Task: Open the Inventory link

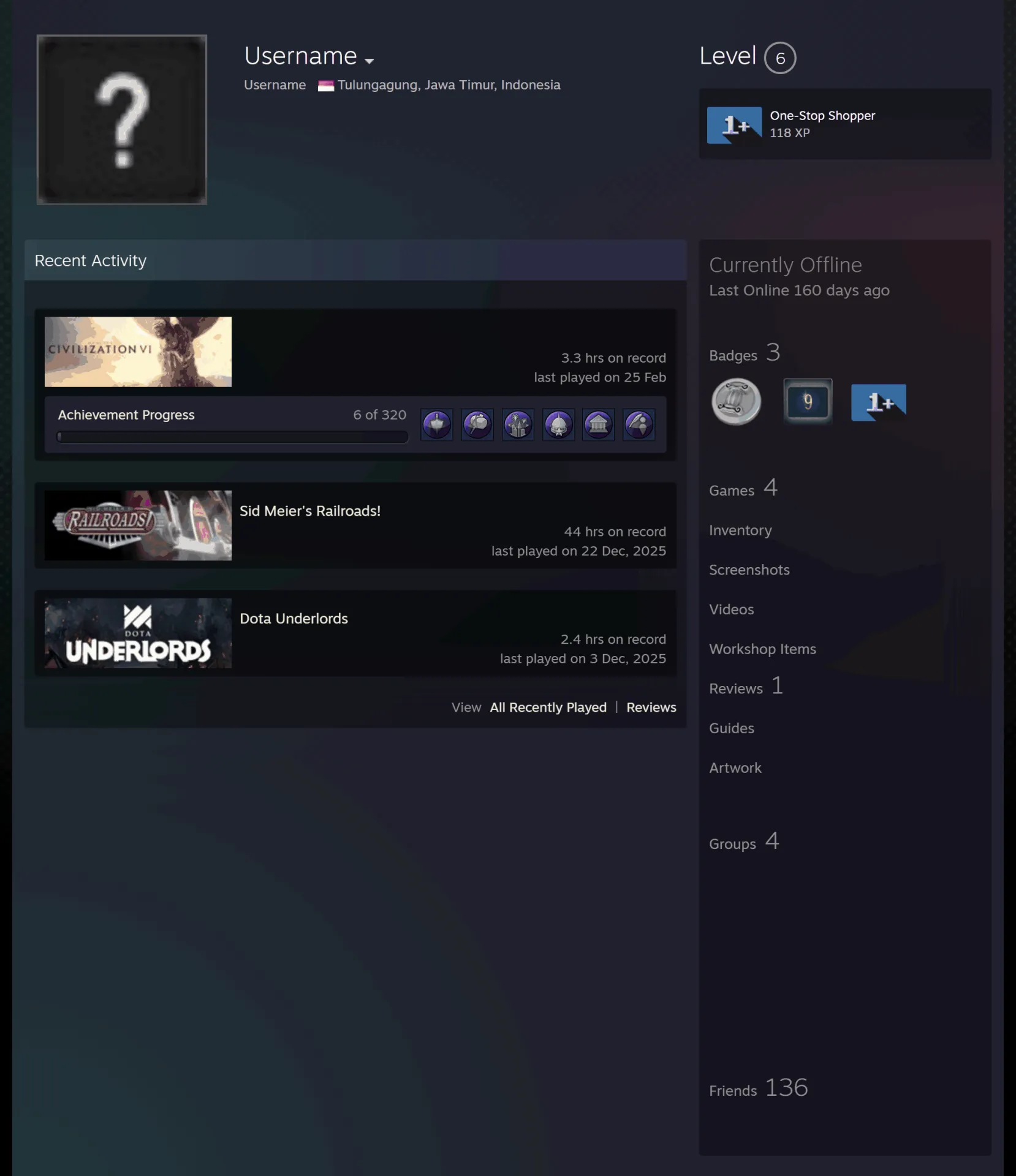Action: pyautogui.click(x=740, y=530)
